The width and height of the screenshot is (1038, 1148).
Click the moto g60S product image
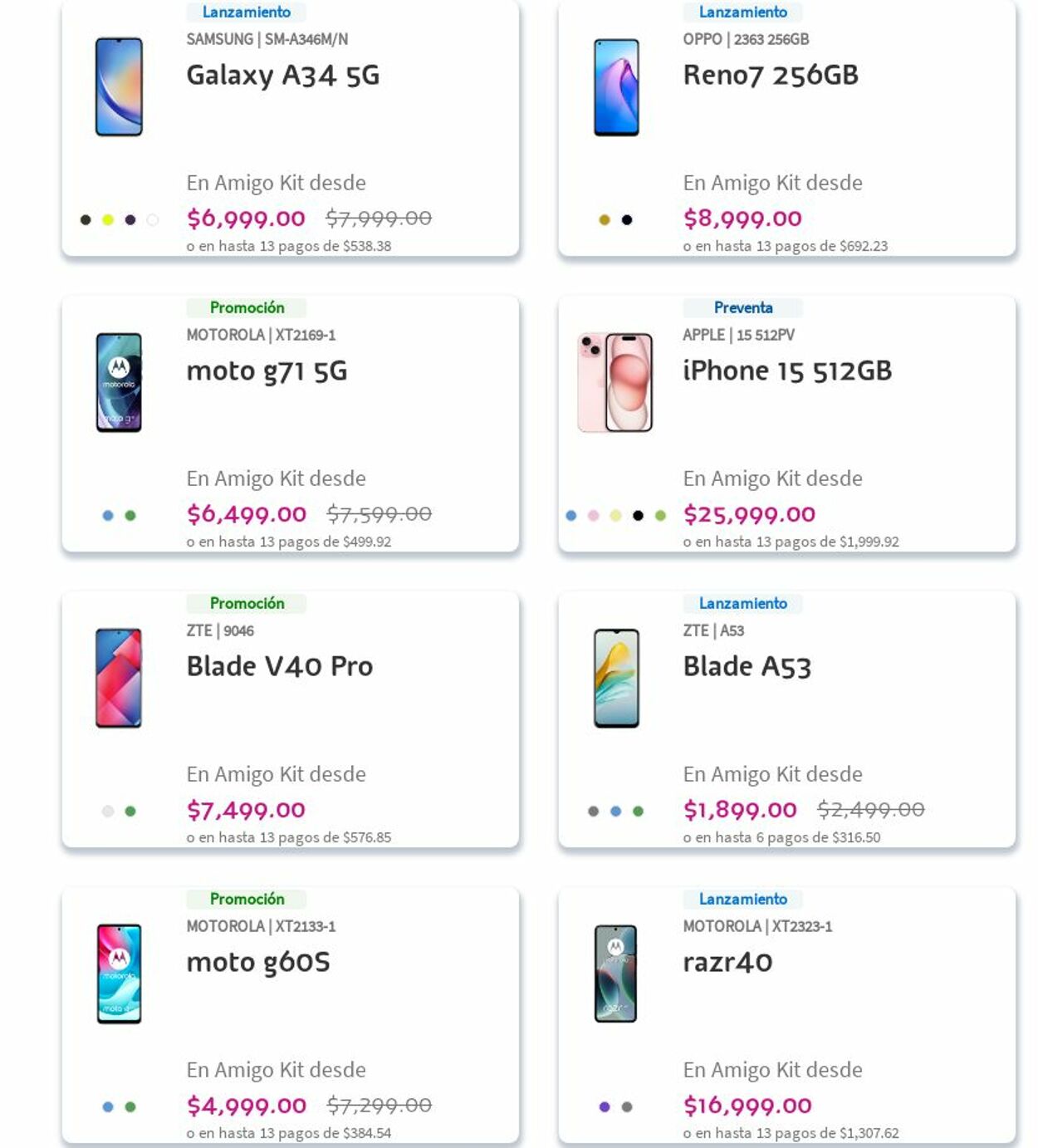click(119, 974)
